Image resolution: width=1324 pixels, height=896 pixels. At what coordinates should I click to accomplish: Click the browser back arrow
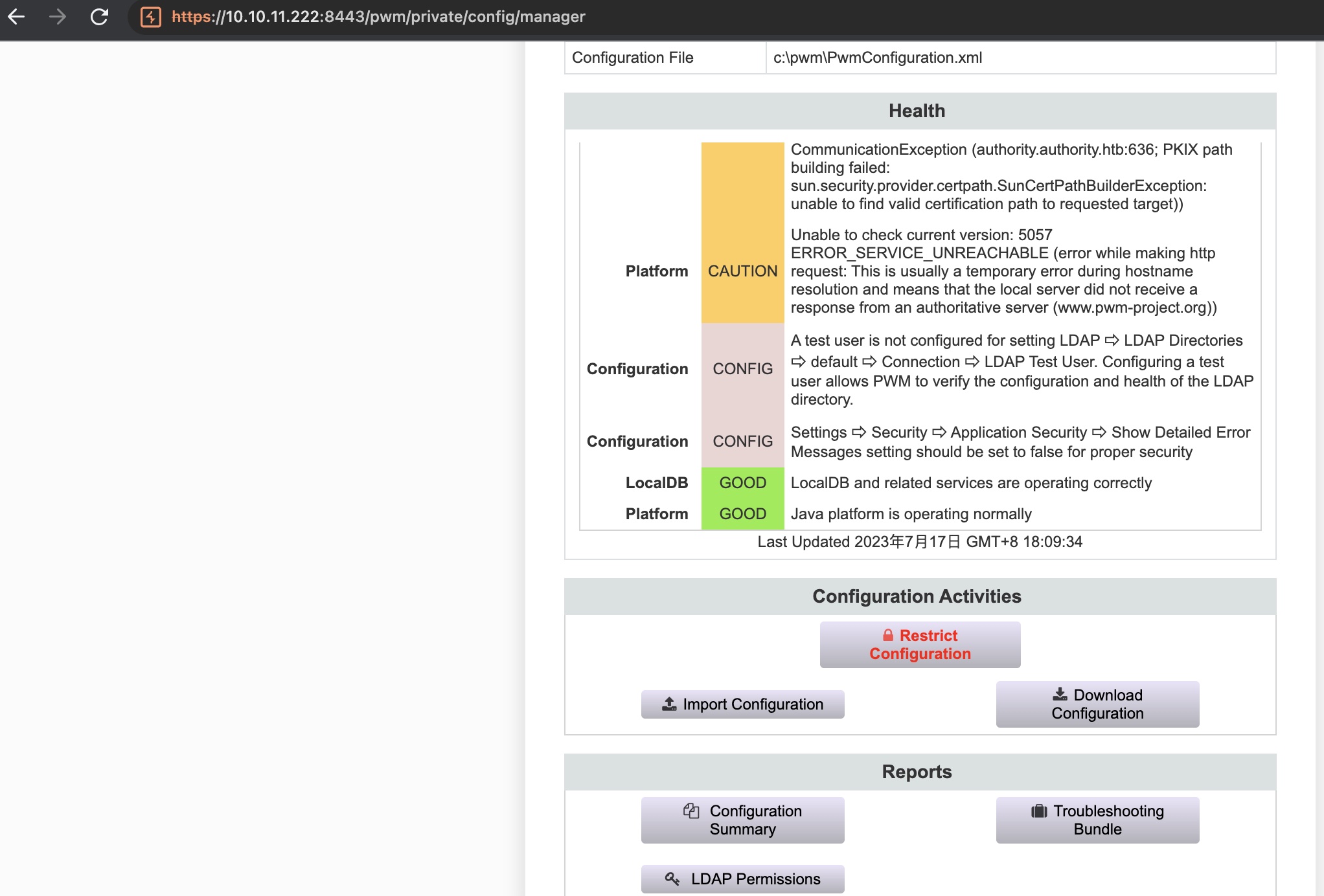pos(16,17)
